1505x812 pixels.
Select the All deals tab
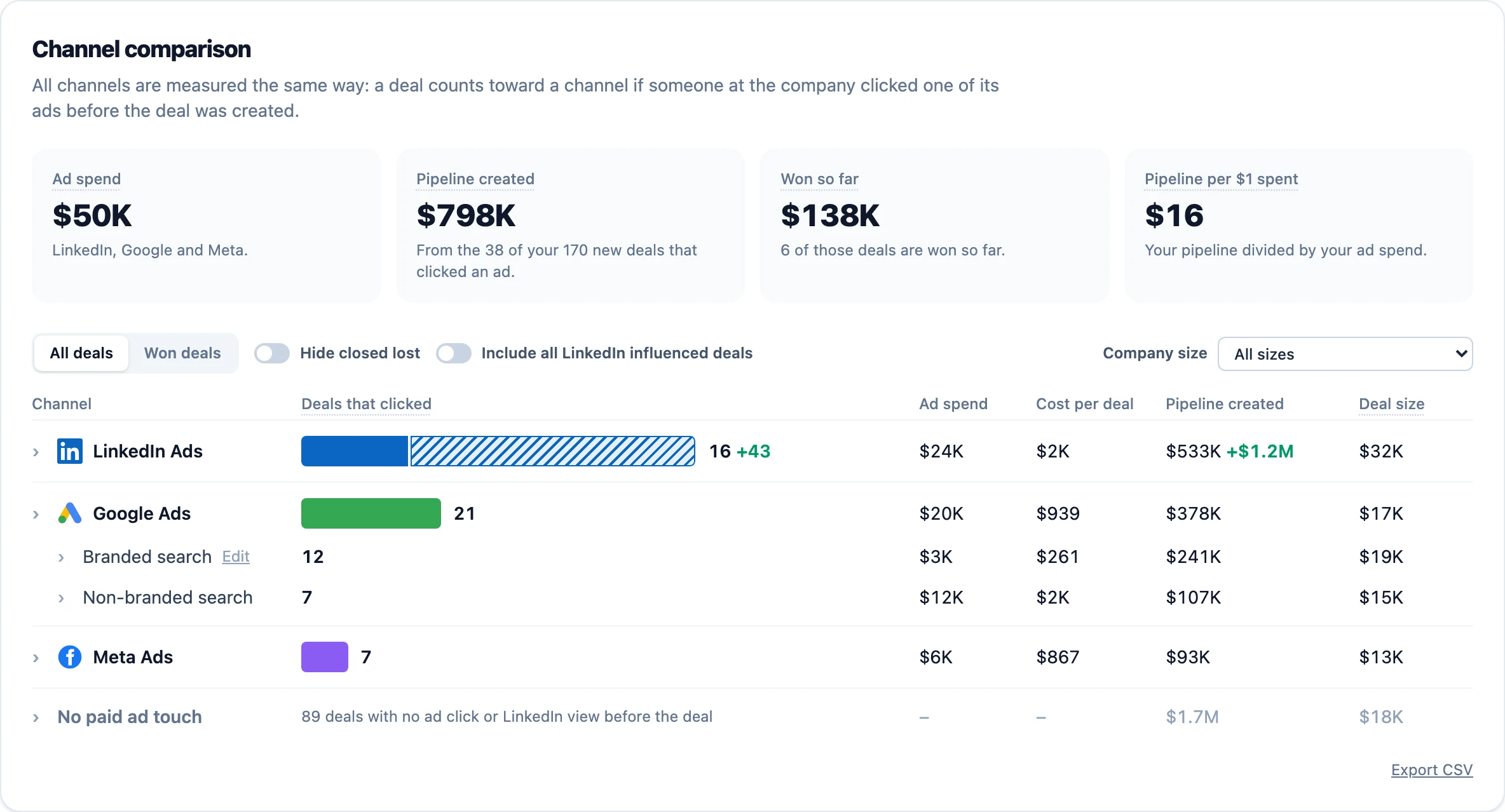click(81, 353)
